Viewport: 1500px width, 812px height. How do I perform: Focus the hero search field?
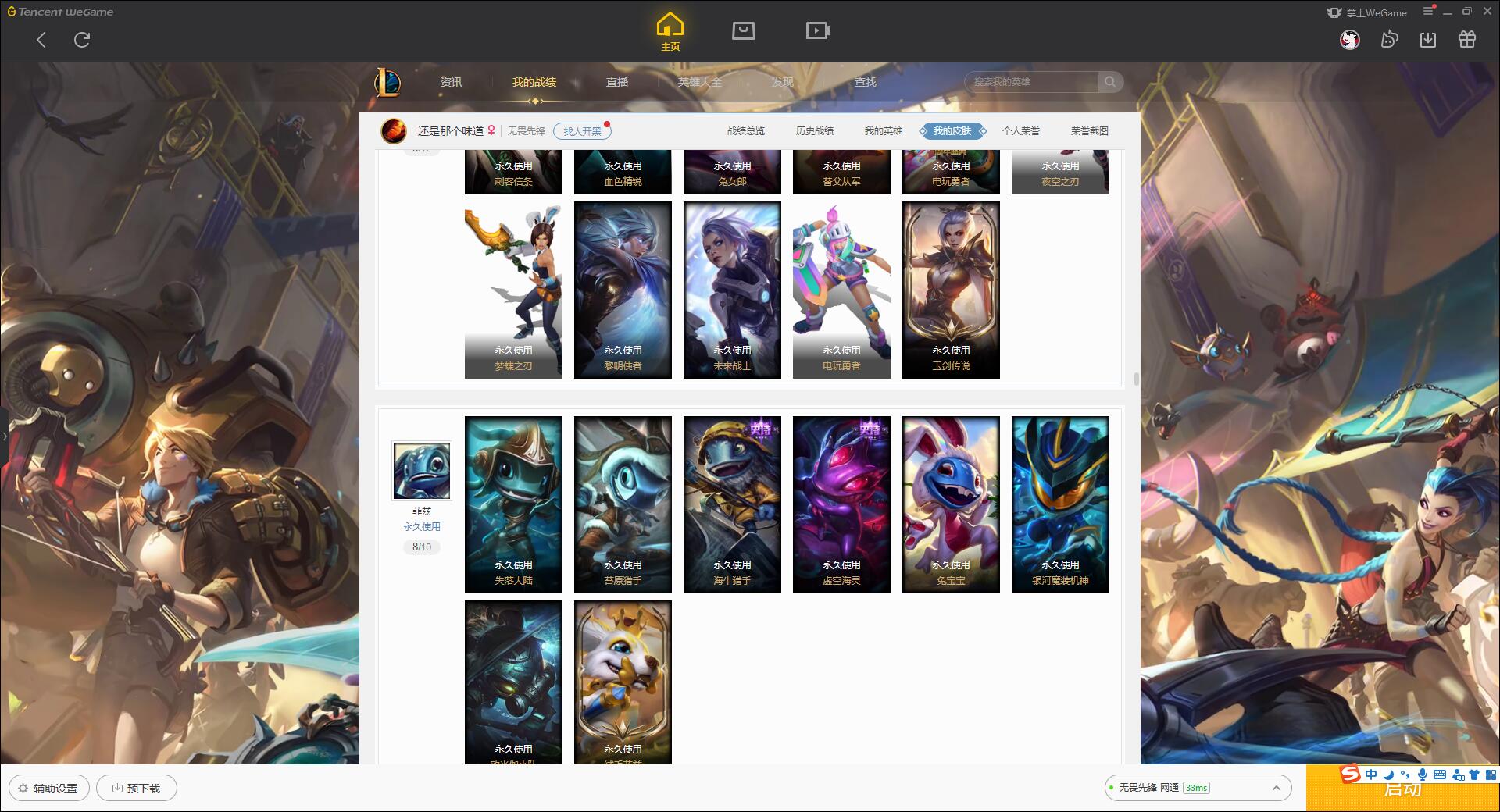1031,82
